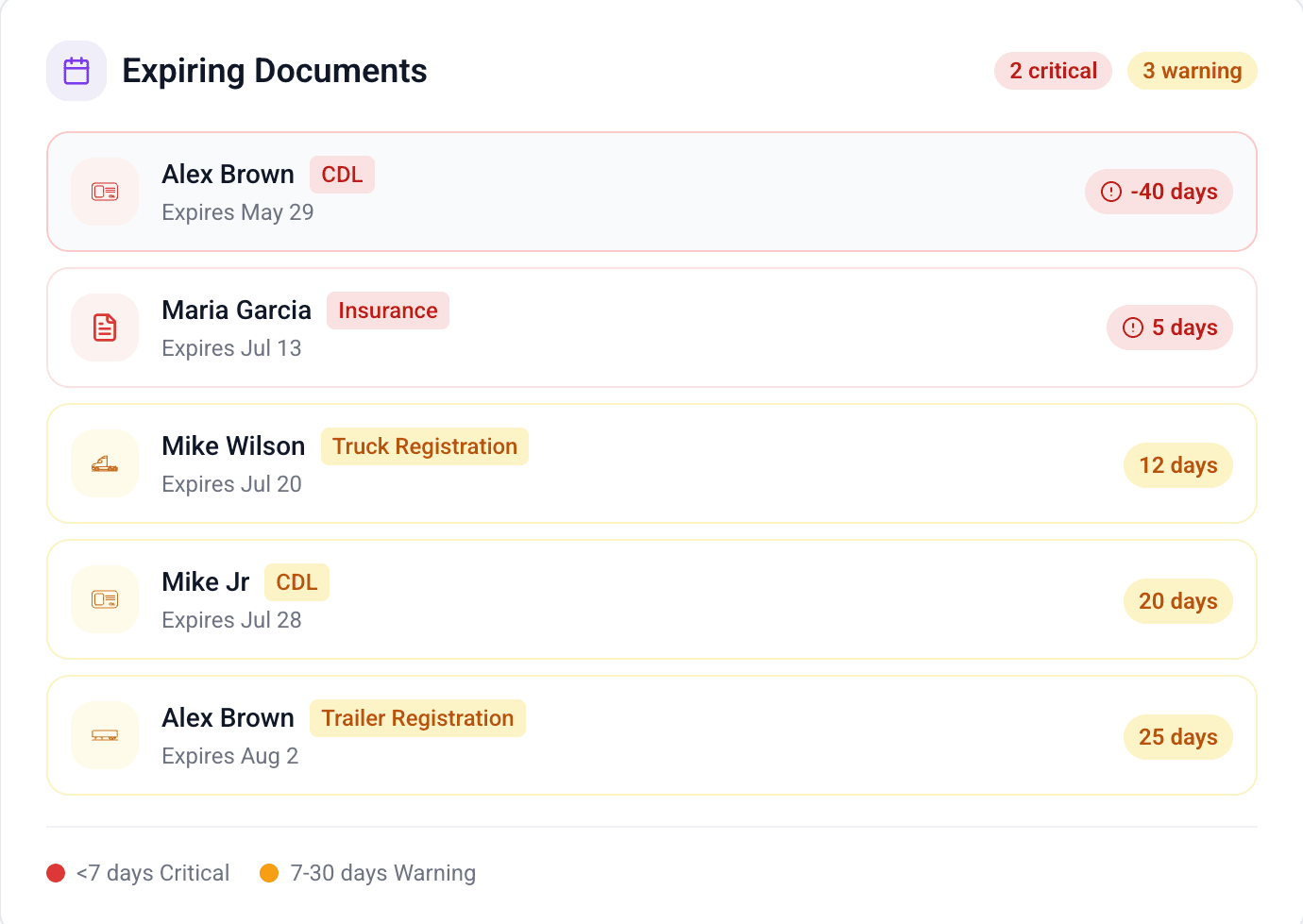Click the calendar icon beside Expiring Documents

point(76,71)
